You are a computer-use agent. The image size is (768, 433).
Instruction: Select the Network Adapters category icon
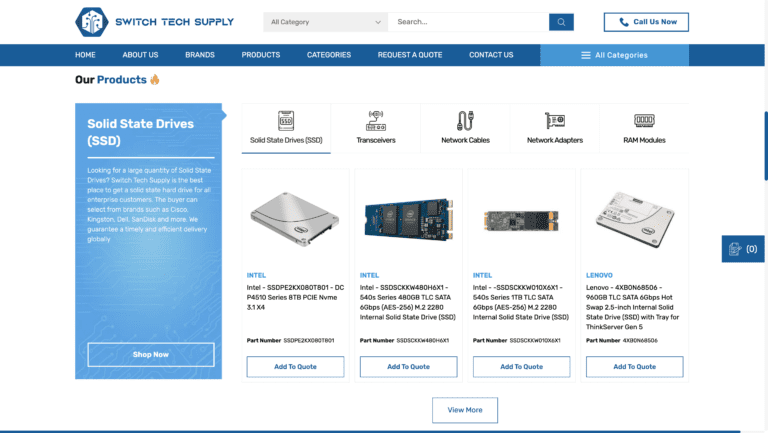(554, 121)
